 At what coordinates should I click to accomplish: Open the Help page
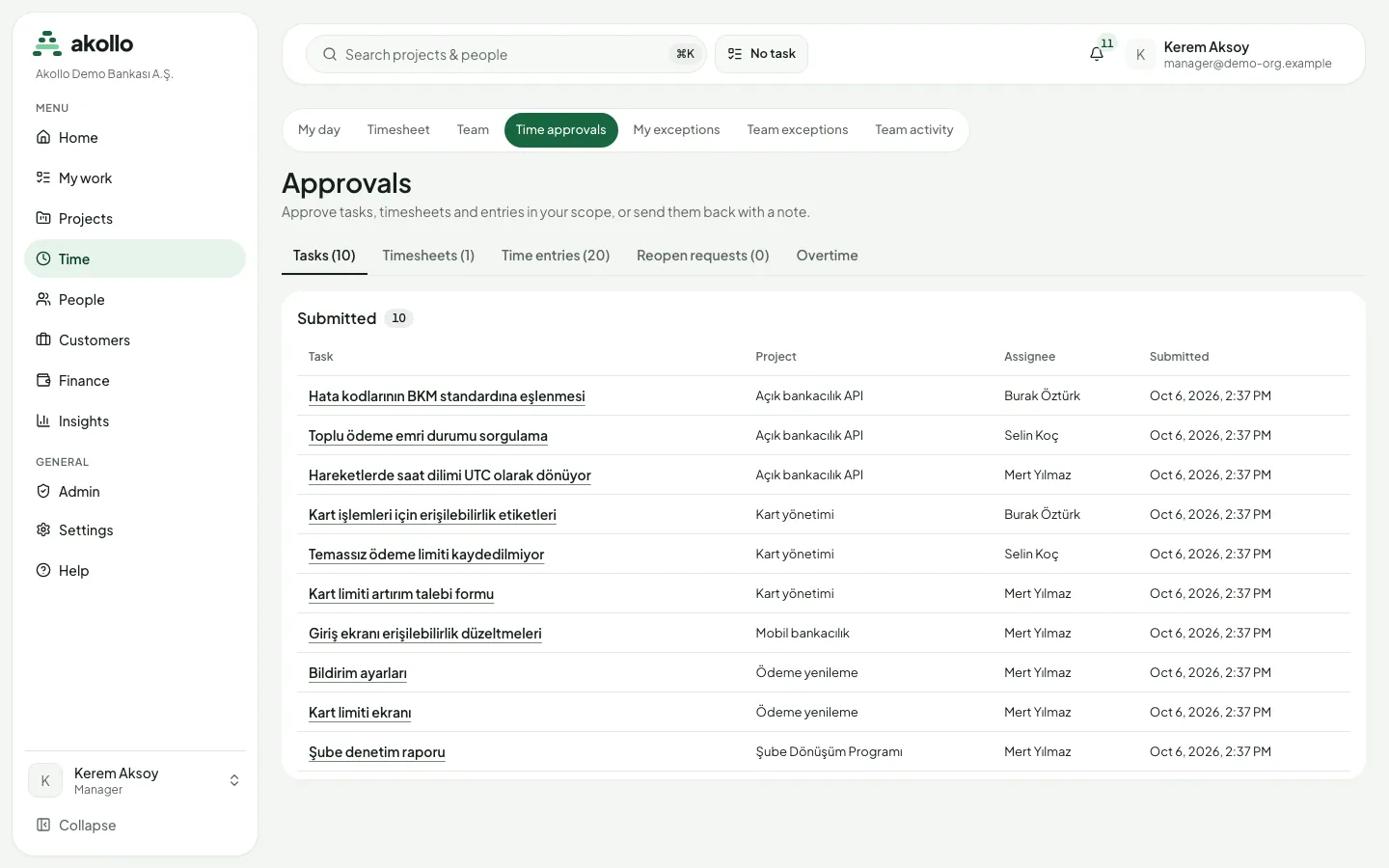(135, 571)
